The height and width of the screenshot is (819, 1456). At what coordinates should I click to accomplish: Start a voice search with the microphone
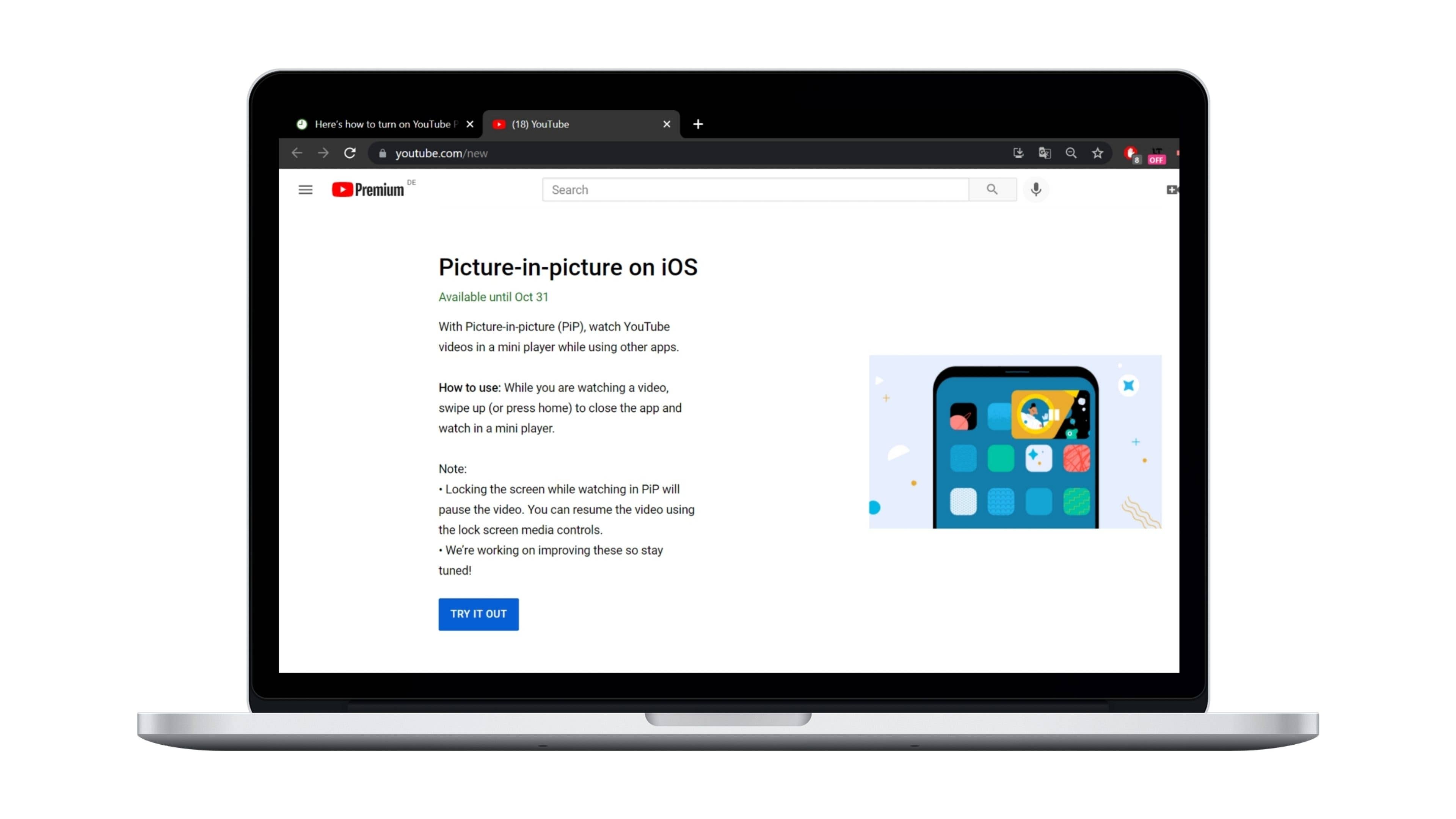(x=1036, y=189)
